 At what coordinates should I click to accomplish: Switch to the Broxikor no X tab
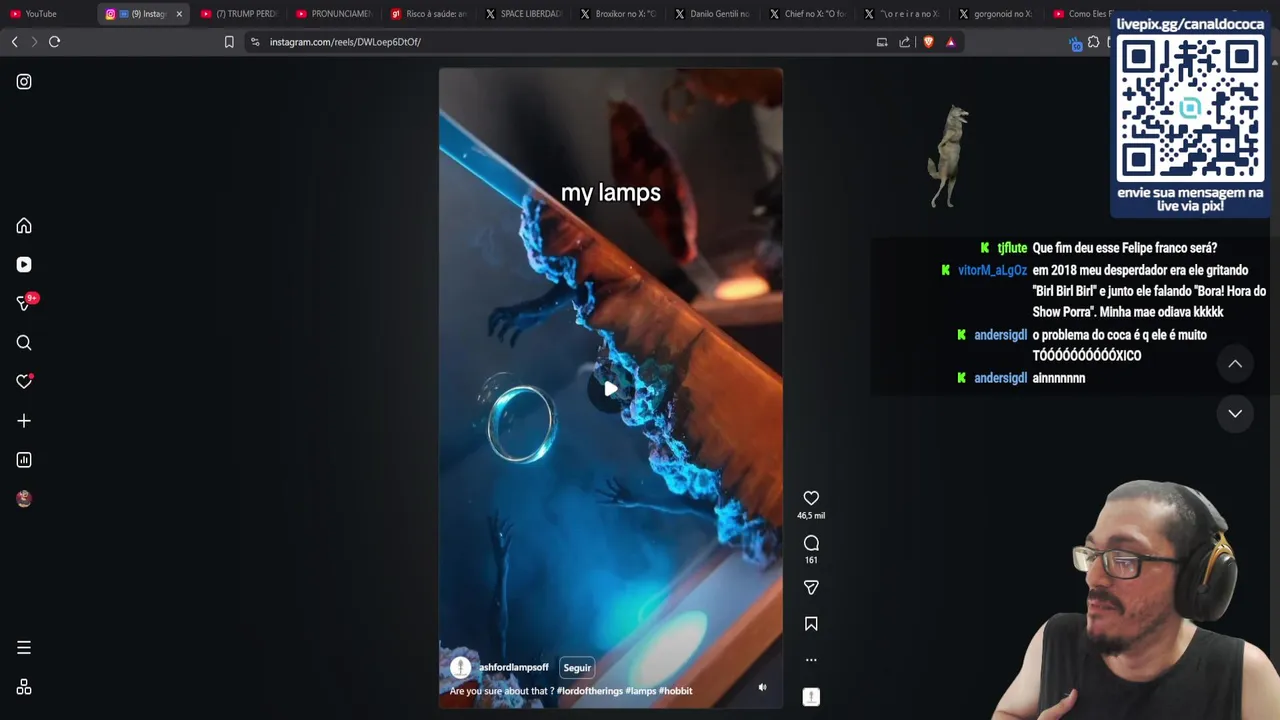(618, 14)
